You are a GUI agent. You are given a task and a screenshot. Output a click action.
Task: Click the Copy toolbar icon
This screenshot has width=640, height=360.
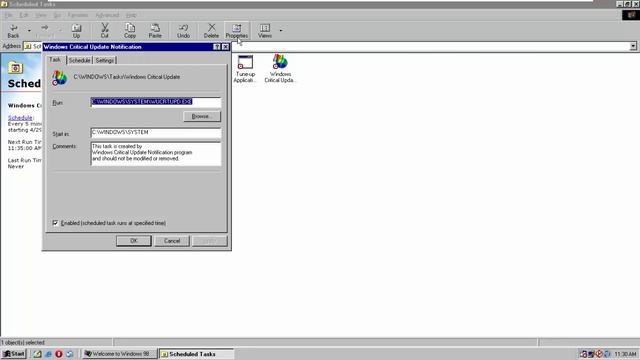coord(130,31)
